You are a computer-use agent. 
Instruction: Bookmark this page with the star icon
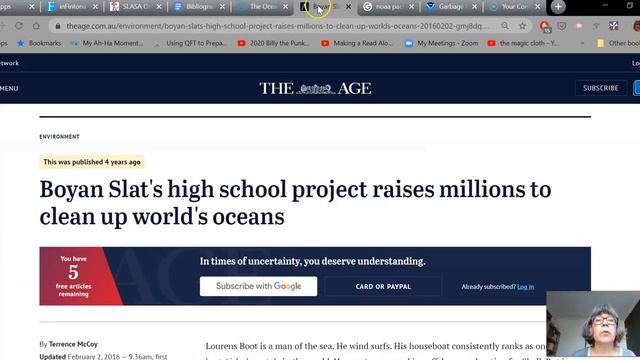click(x=522, y=26)
